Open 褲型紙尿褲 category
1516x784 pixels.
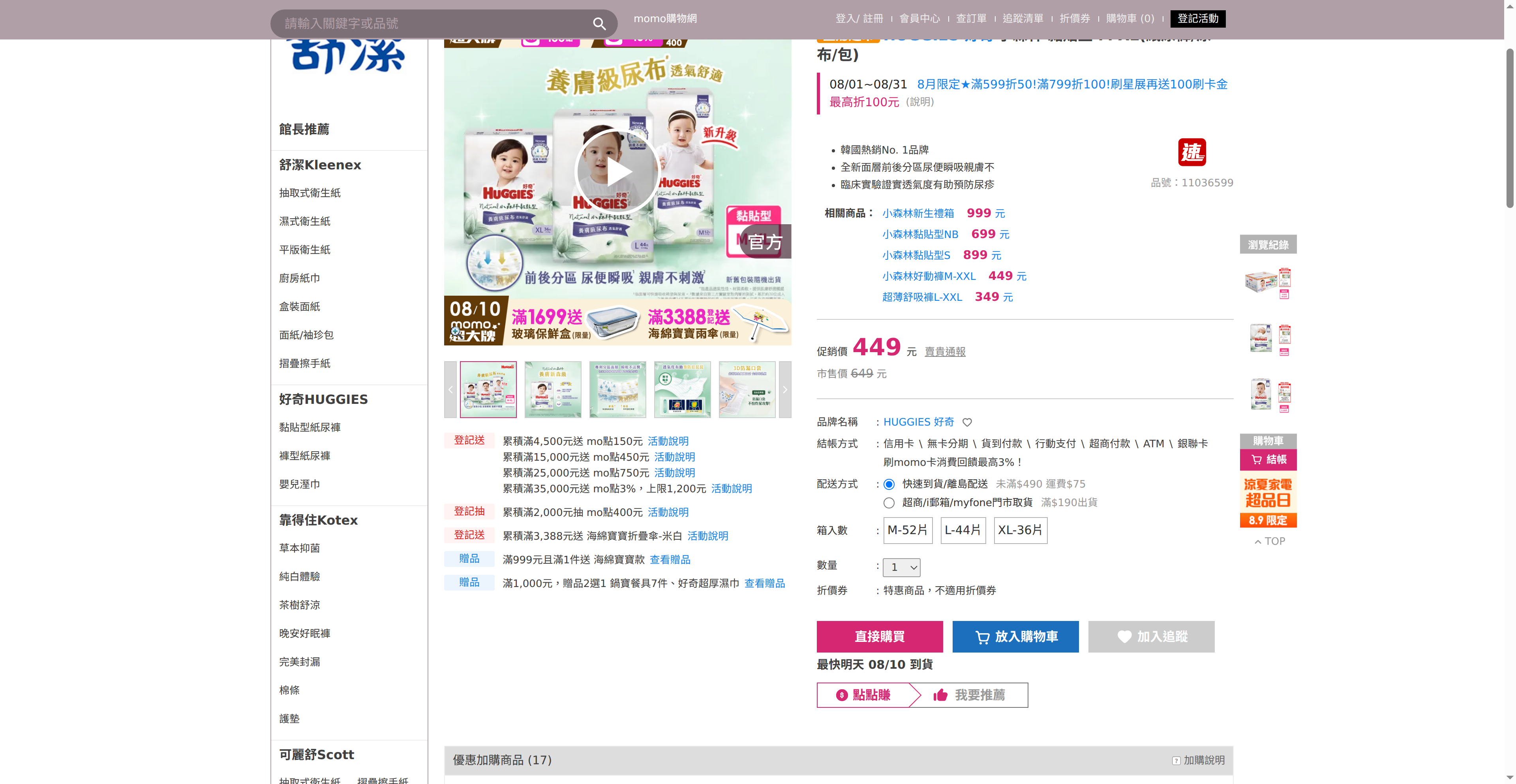pyautogui.click(x=305, y=456)
